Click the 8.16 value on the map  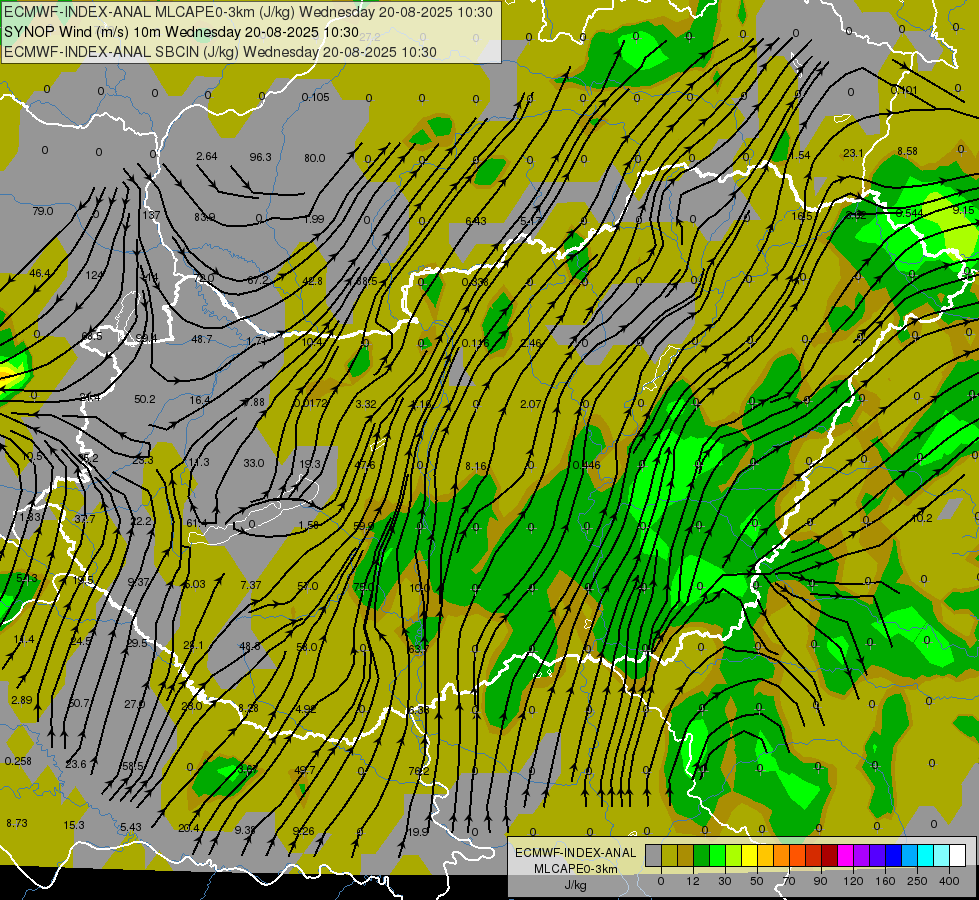(476, 466)
